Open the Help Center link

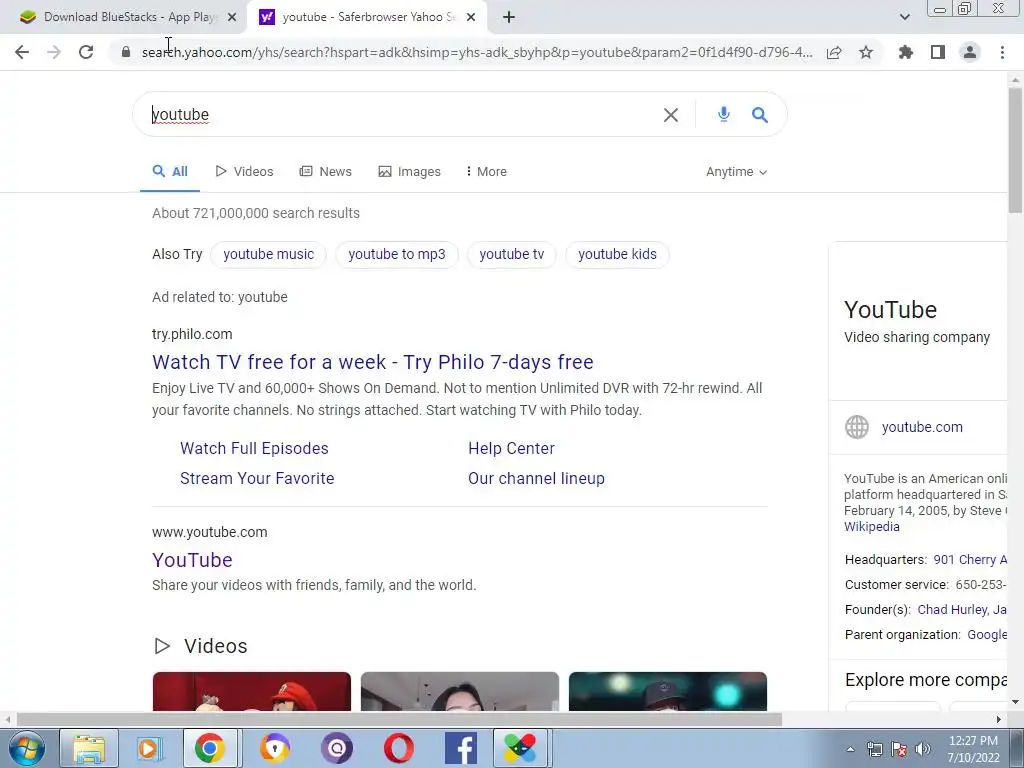click(511, 449)
